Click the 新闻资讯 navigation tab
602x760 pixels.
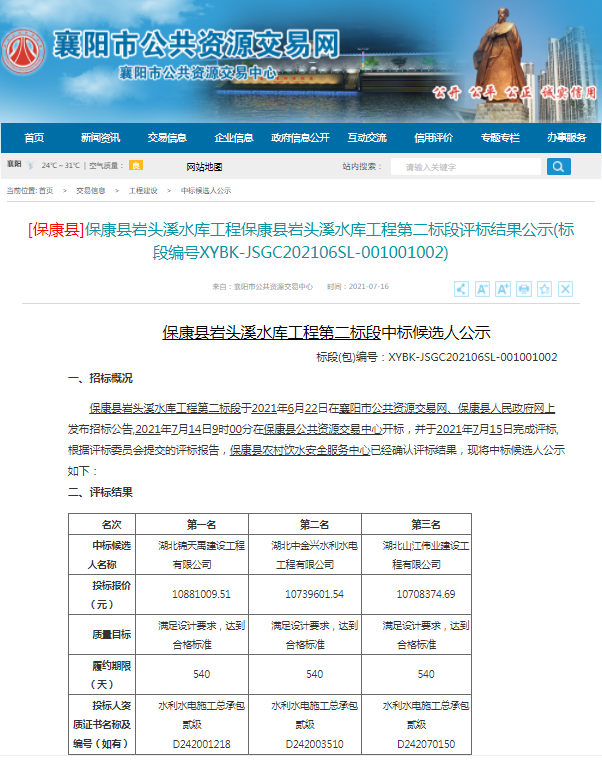[x=100, y=137]
